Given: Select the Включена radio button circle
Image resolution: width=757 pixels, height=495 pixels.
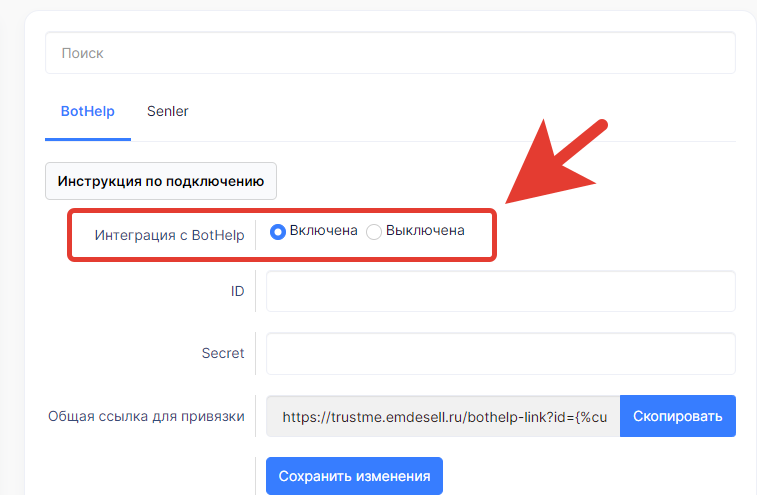Looking at the screenshot, I should click(278, 232).
